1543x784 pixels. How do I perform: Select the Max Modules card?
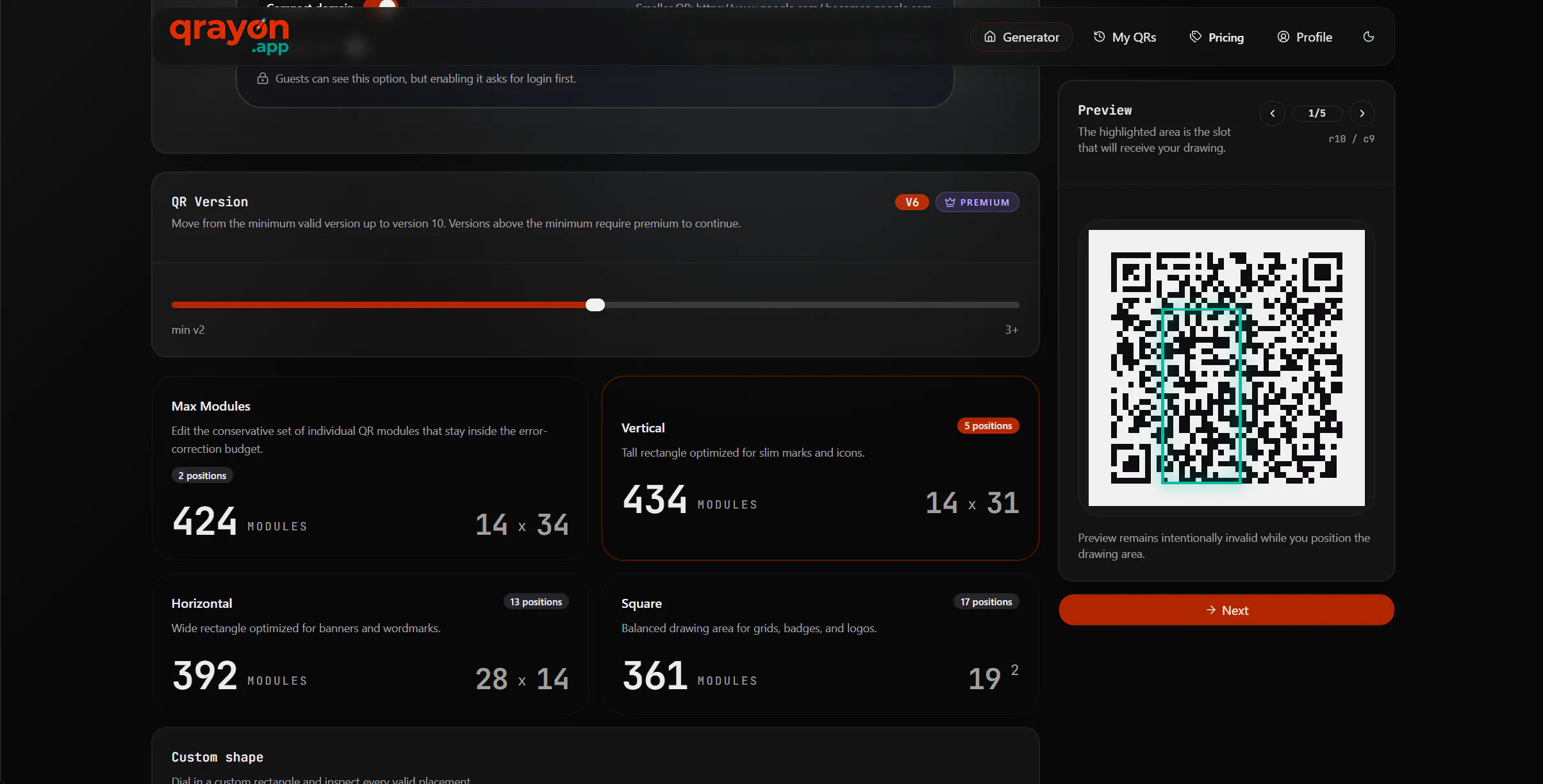370,468
